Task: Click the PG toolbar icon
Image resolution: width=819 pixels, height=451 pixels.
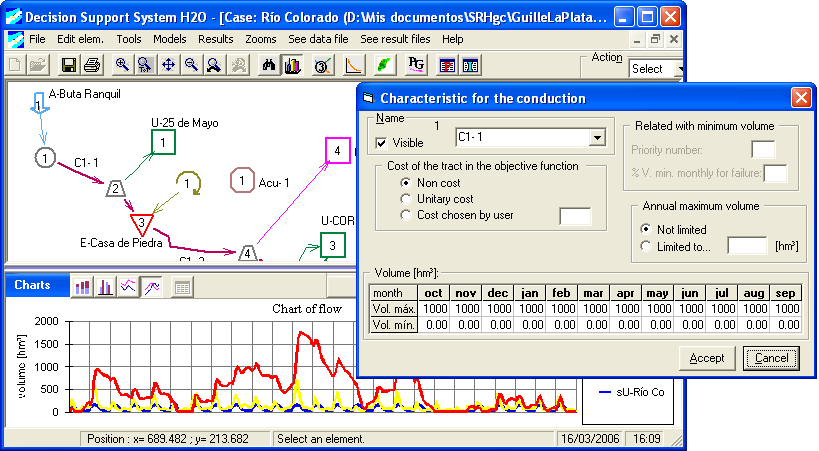Action: click(416, 65)
